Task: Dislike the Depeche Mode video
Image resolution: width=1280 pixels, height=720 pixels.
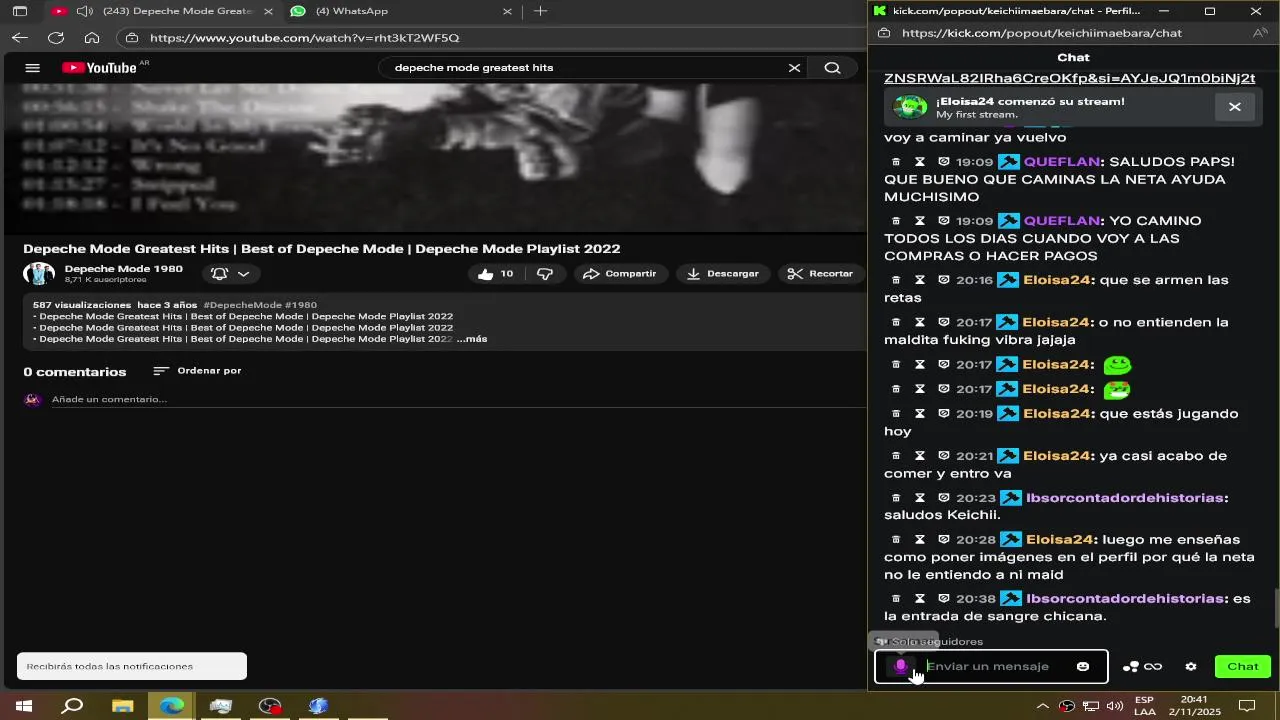Action: coord(545,274)
